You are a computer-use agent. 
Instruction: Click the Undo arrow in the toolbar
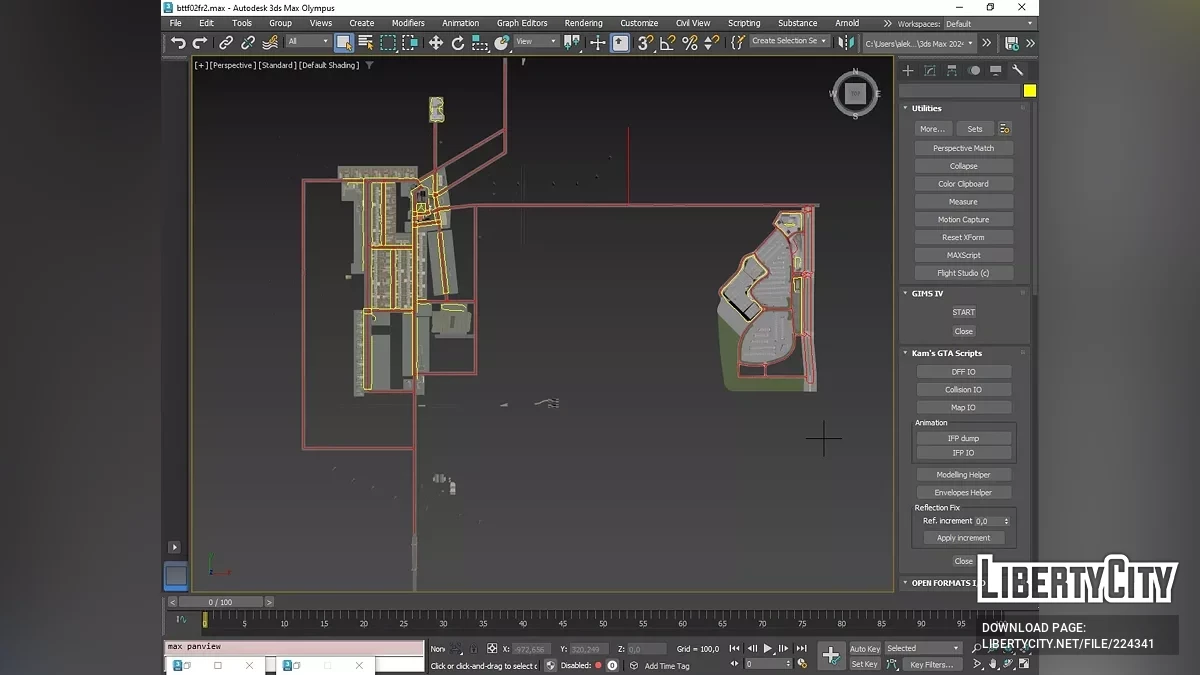pos(178,42)
